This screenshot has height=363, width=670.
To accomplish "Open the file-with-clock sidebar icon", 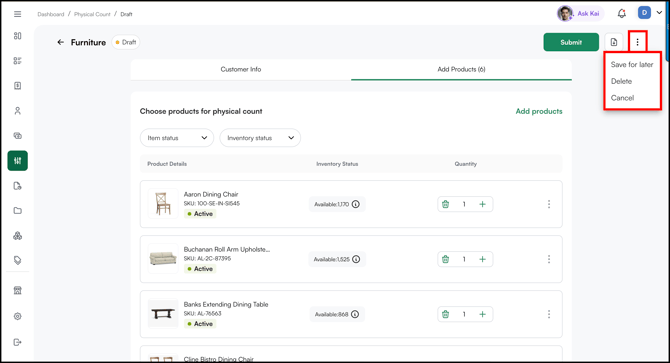I will point(18,186).
